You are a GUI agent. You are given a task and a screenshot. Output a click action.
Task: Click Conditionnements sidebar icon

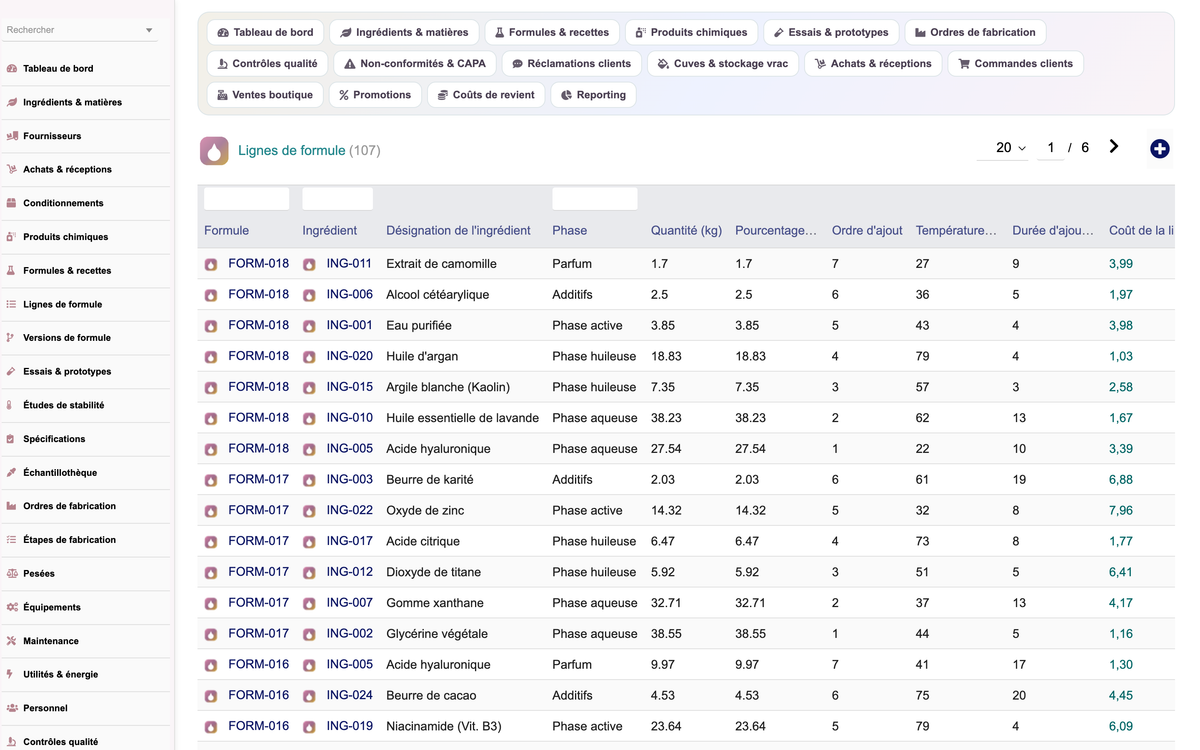pos(12,203)
